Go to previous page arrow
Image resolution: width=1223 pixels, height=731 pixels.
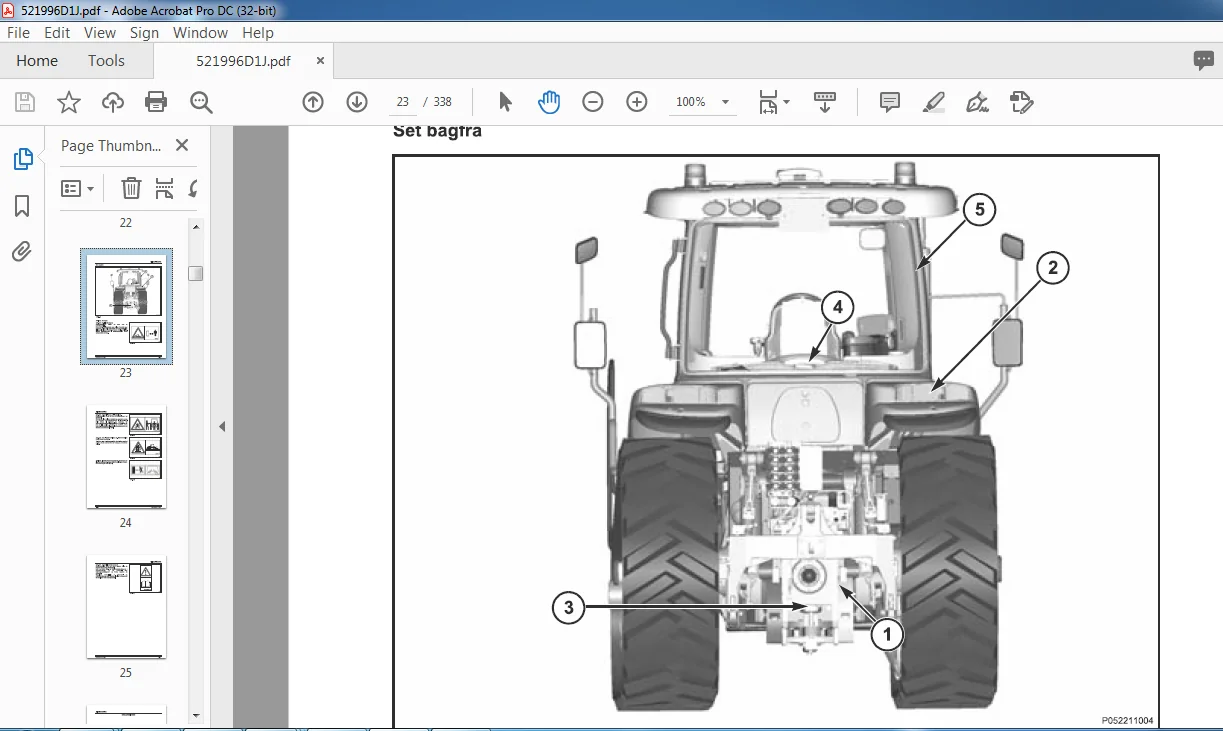313,102
